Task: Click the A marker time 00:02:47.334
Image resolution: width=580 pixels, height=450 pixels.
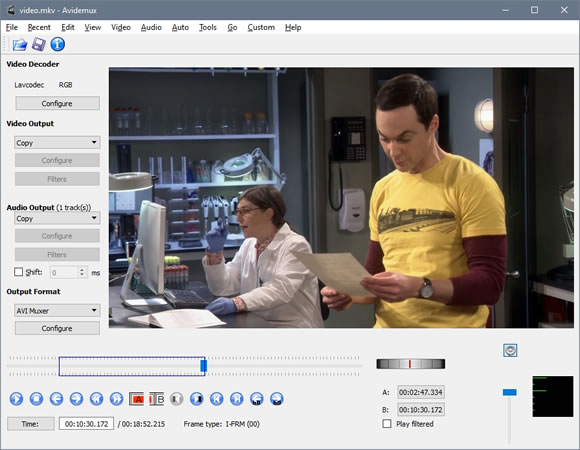Action: pos(421,392)
